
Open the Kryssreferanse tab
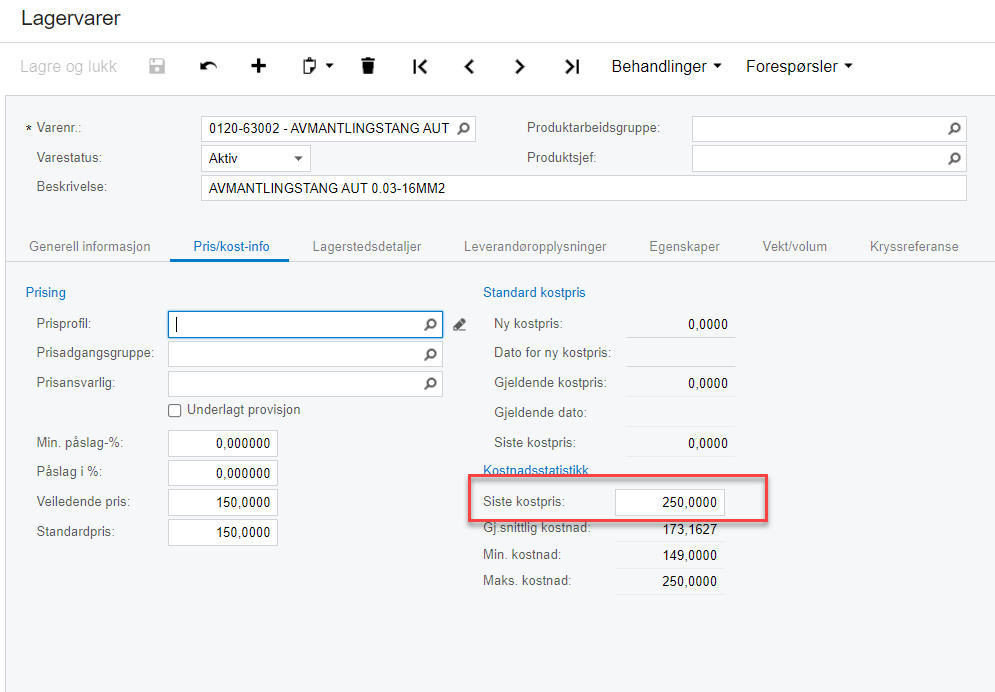point(914,247)
